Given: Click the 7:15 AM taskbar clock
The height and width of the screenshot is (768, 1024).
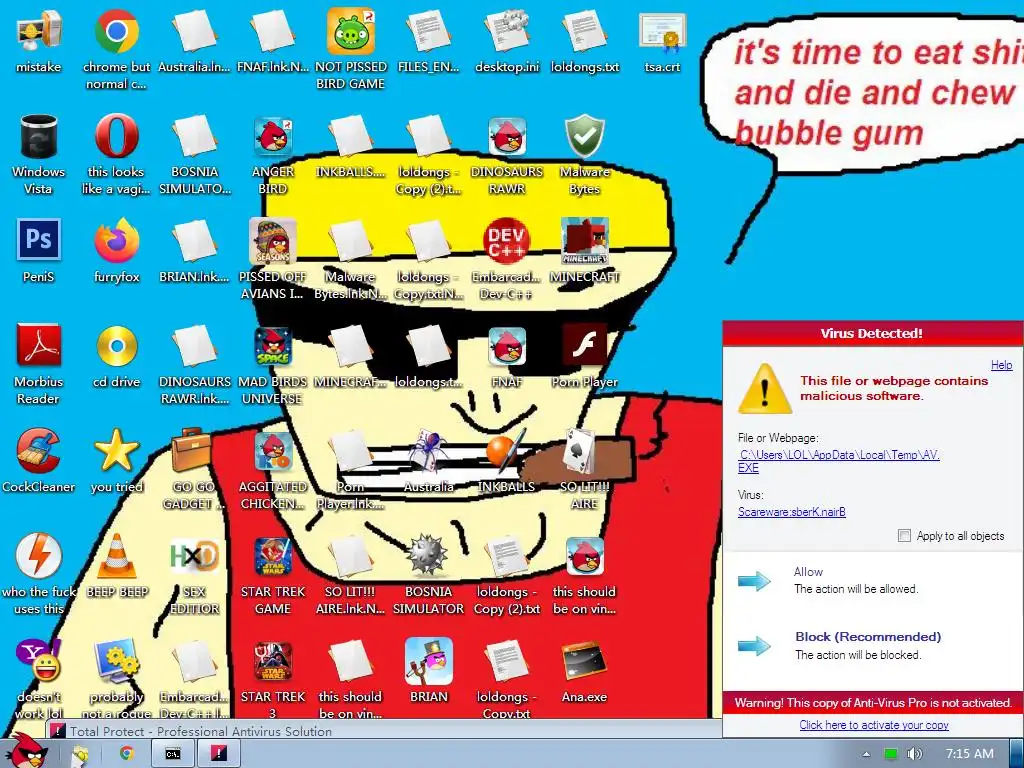Looking at the screenshot, I should (x=970, y=754).
